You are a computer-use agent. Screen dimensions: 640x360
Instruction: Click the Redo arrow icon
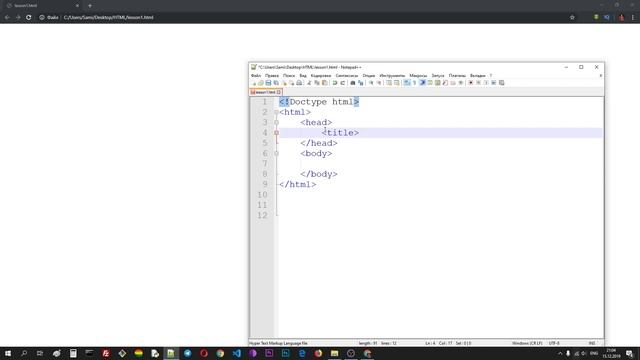click(342, 83)
